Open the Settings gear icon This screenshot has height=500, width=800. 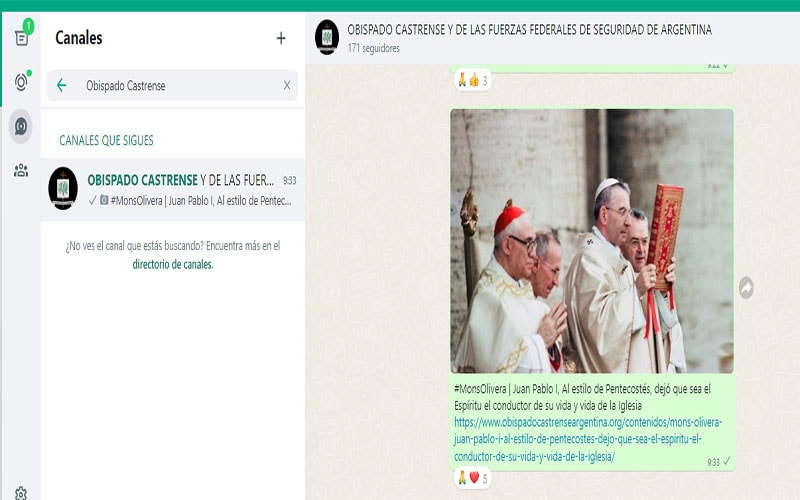[21, 493]
